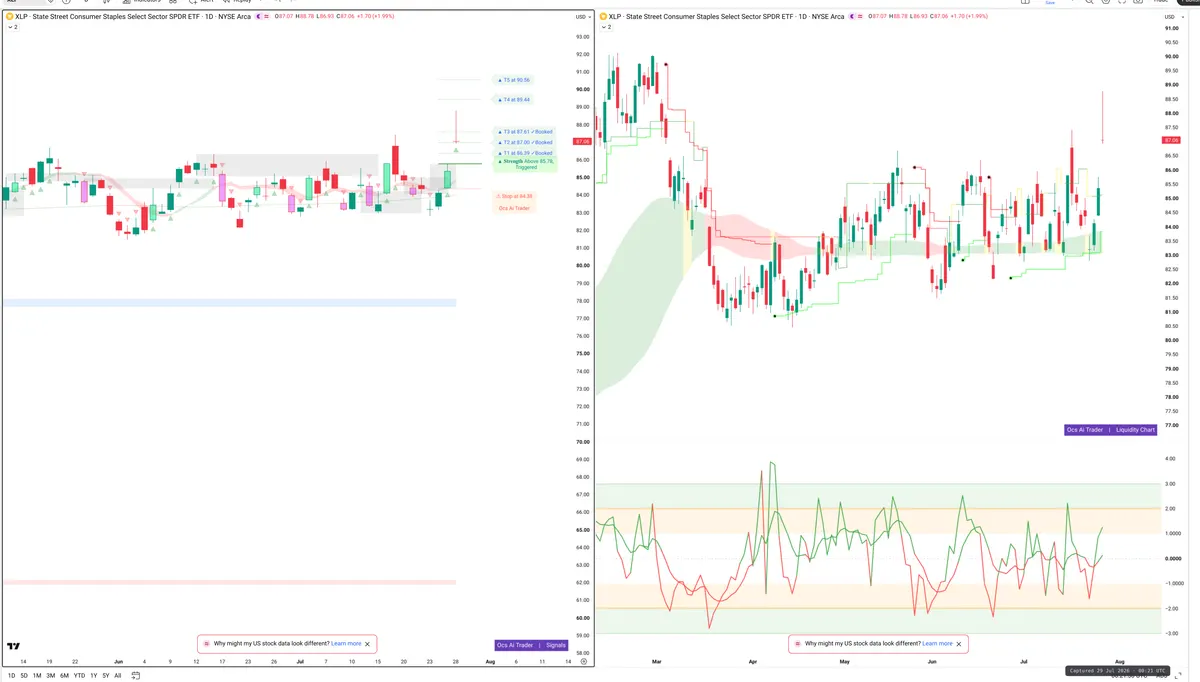
Task: Click the XLP symbol logo in left chart
Action: (10, 17)
